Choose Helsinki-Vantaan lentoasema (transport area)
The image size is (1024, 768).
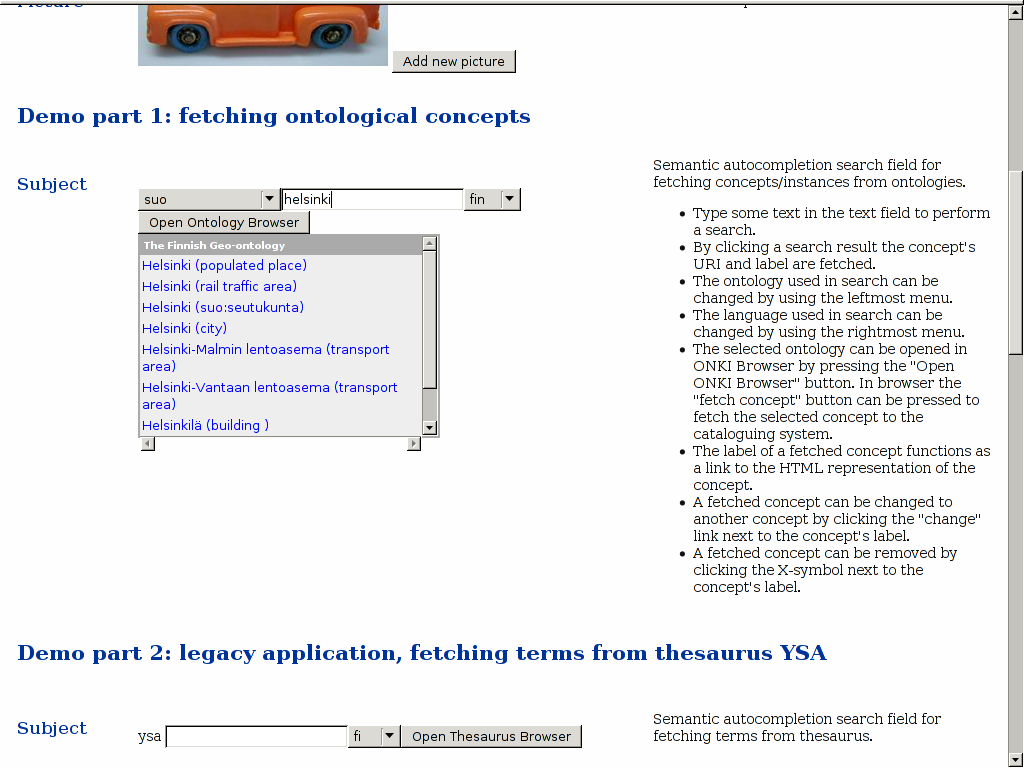270,395
